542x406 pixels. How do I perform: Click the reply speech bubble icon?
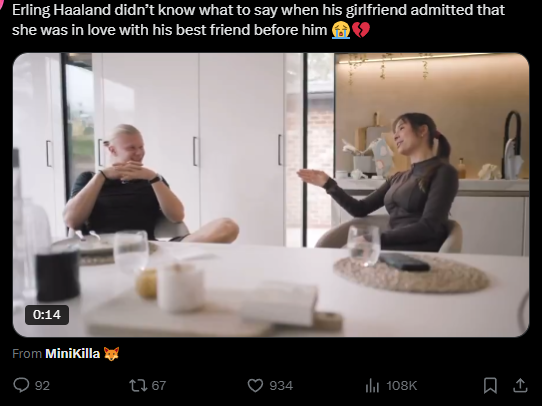[21, 385]
